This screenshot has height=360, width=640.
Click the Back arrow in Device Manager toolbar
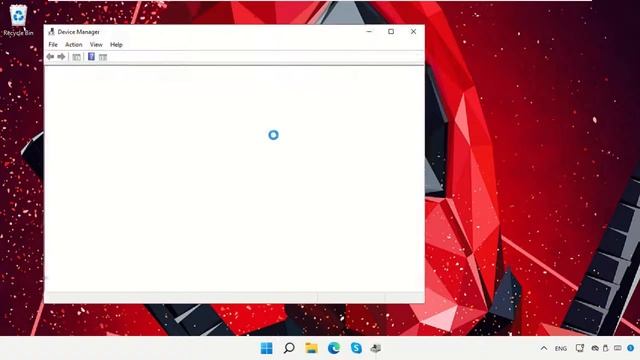point(50,57)
